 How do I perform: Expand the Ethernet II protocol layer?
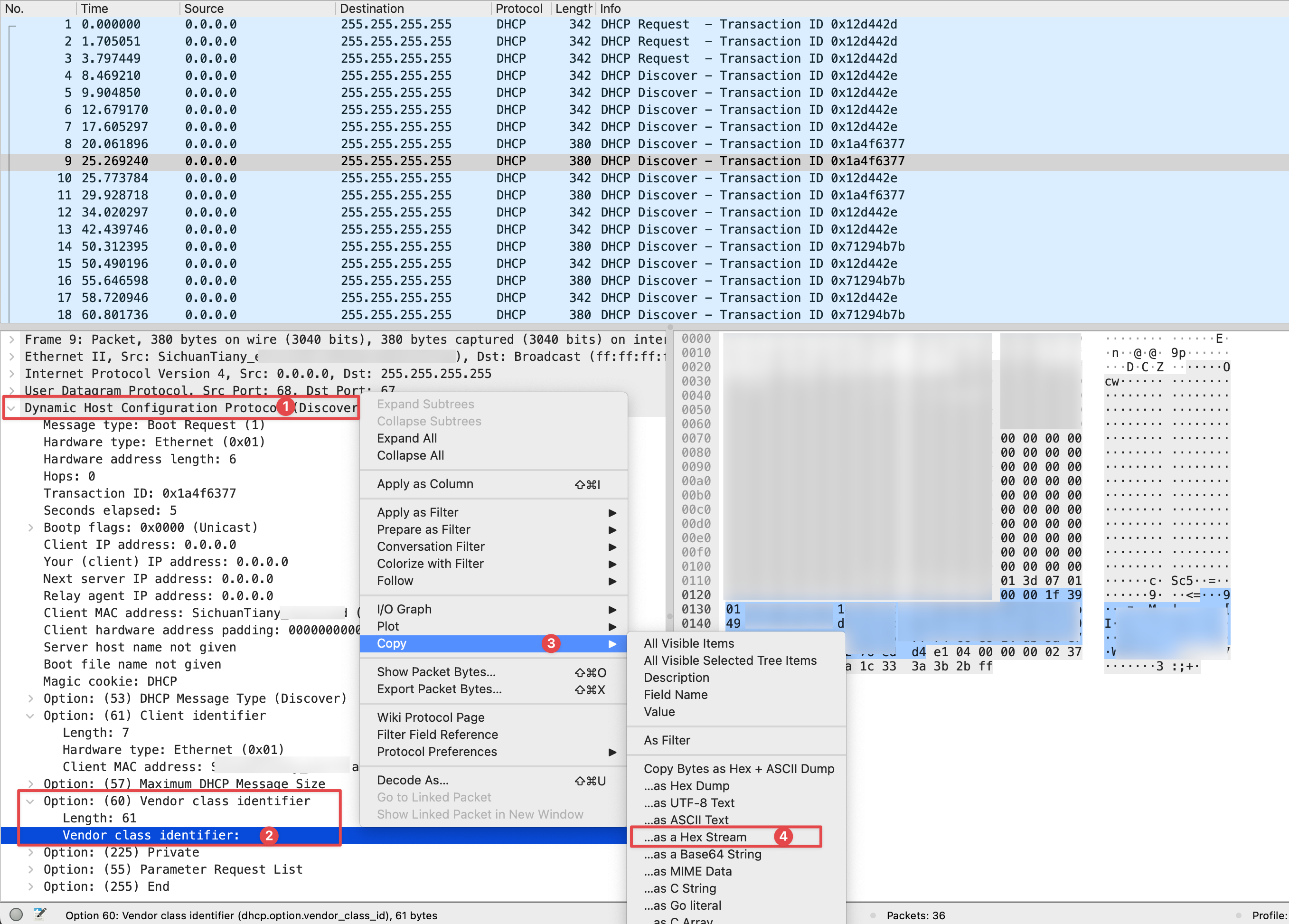(11, 356)
